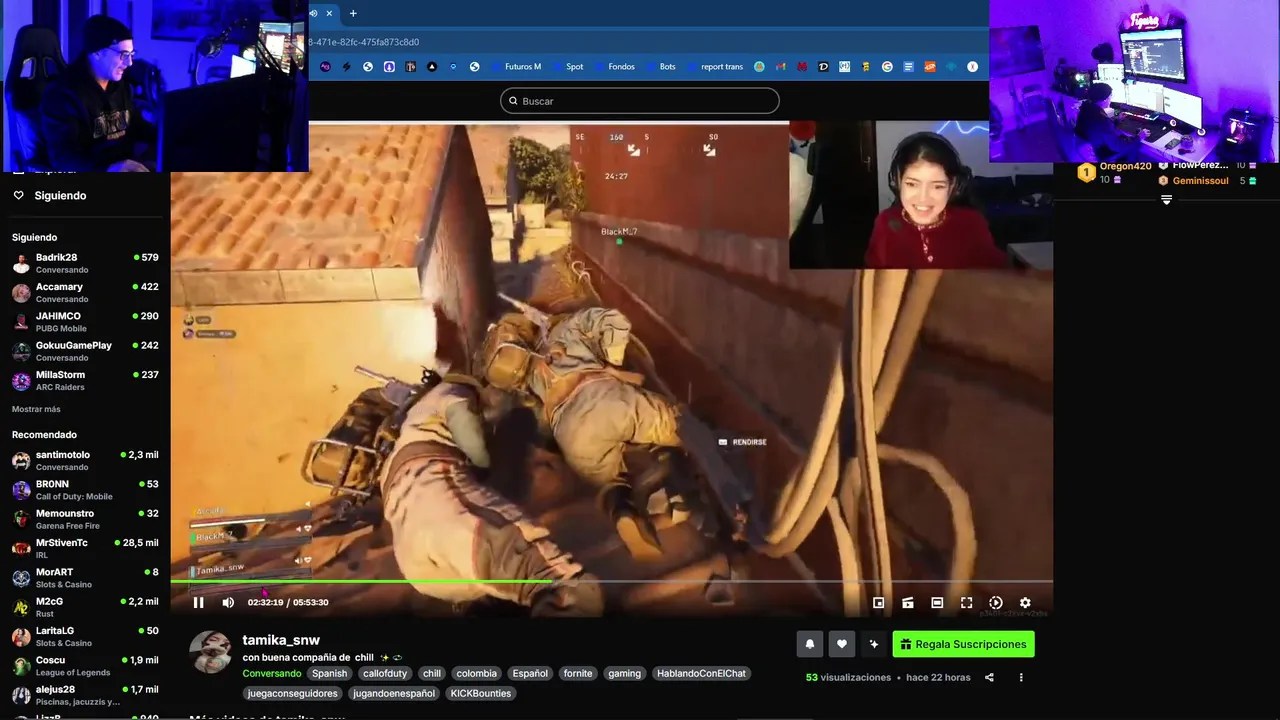Toggle theater mode icon in player
The height and width of the screenshot is (720, 1280).
click(937, 602)
